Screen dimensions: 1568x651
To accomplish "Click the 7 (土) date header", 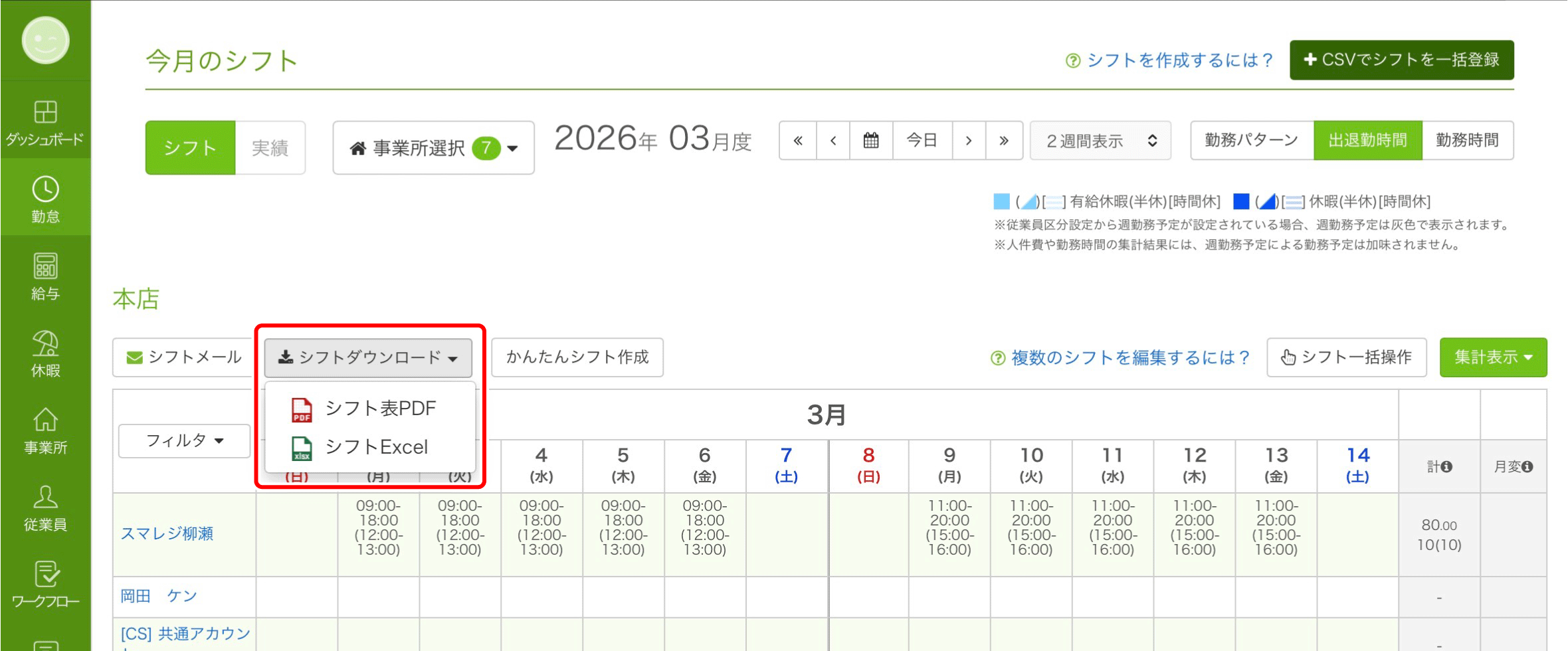I will pos(787,465).
